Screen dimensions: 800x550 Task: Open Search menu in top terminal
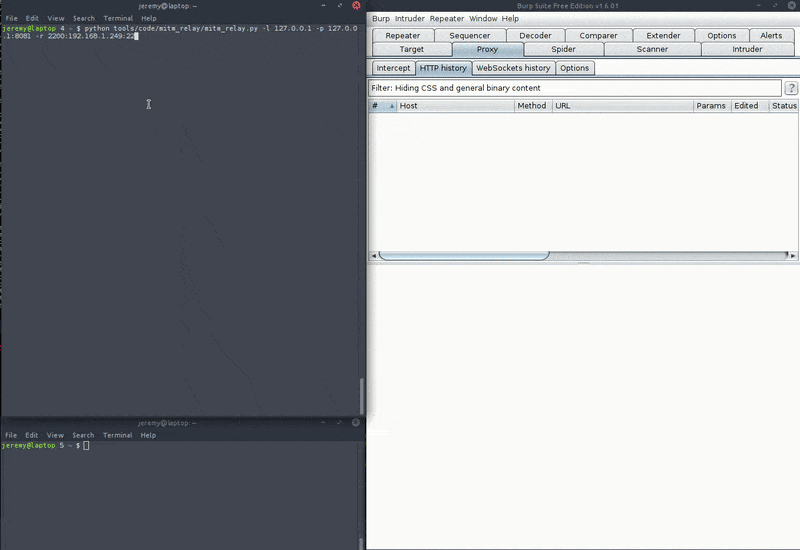point(84,18)
